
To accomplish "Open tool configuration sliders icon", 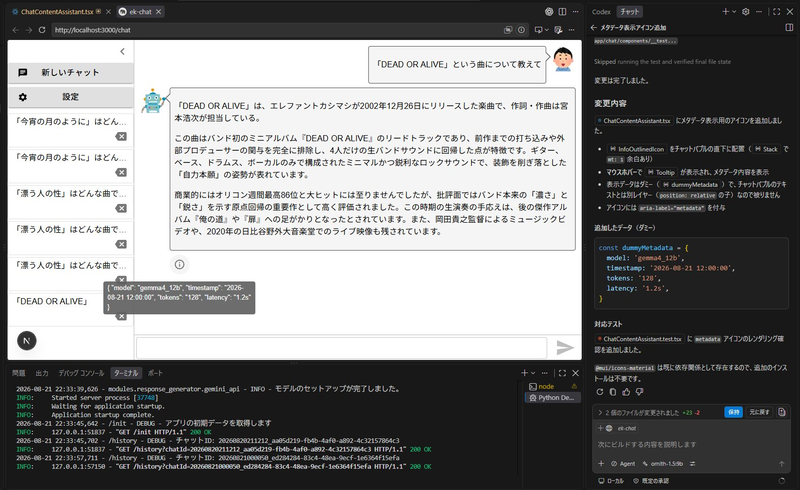I will (x=692, y=463).
